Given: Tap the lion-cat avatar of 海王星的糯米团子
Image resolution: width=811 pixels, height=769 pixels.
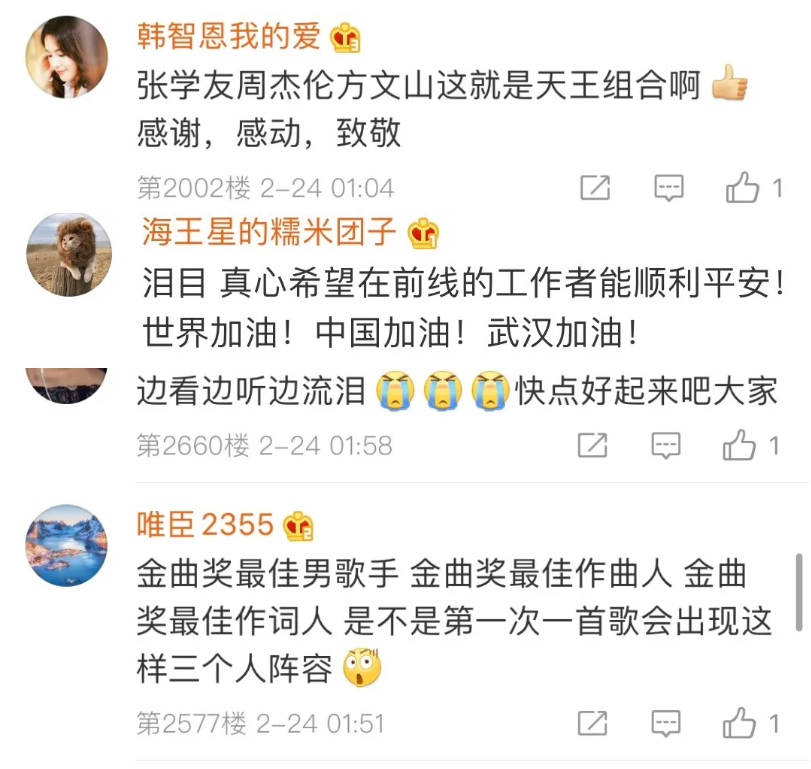Looking at the screenshot, I should 69,254.
